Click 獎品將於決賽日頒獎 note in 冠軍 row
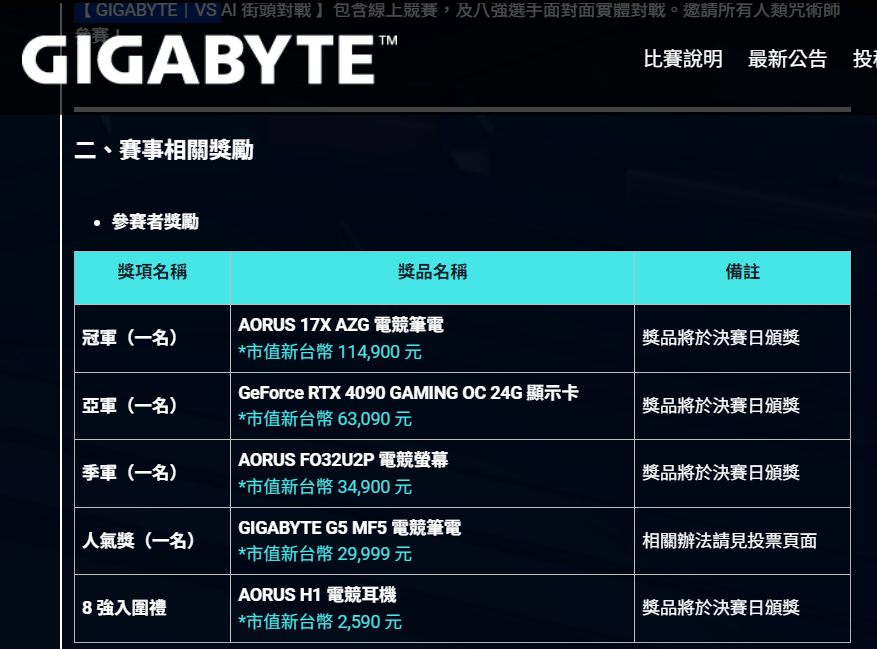 pos(721,338)
